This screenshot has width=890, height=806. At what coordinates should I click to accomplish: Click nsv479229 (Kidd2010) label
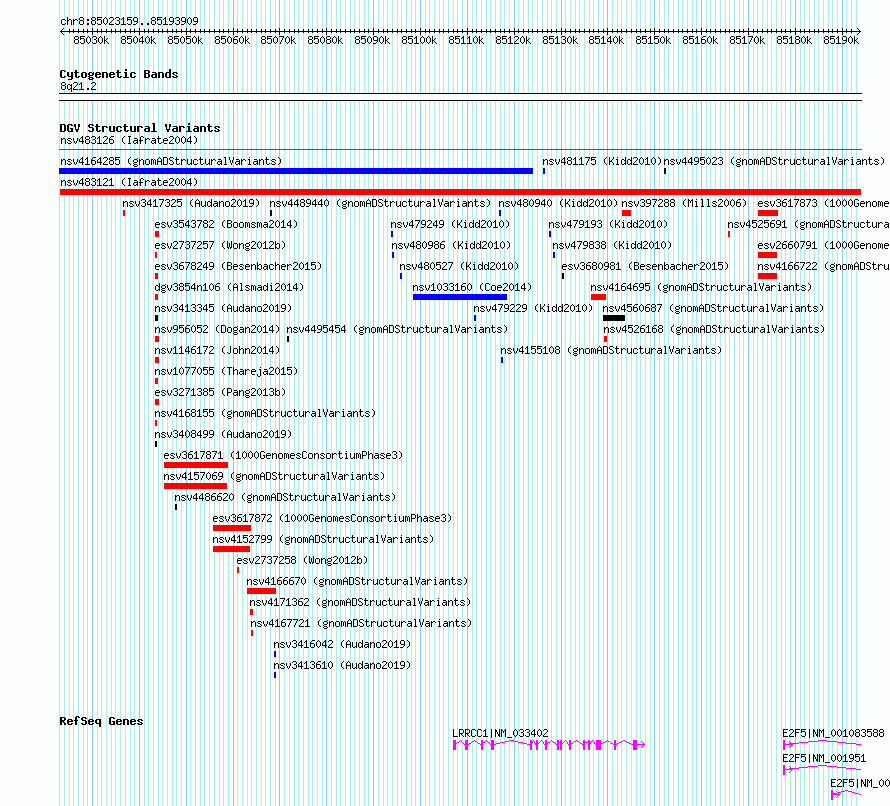point(533,308)
